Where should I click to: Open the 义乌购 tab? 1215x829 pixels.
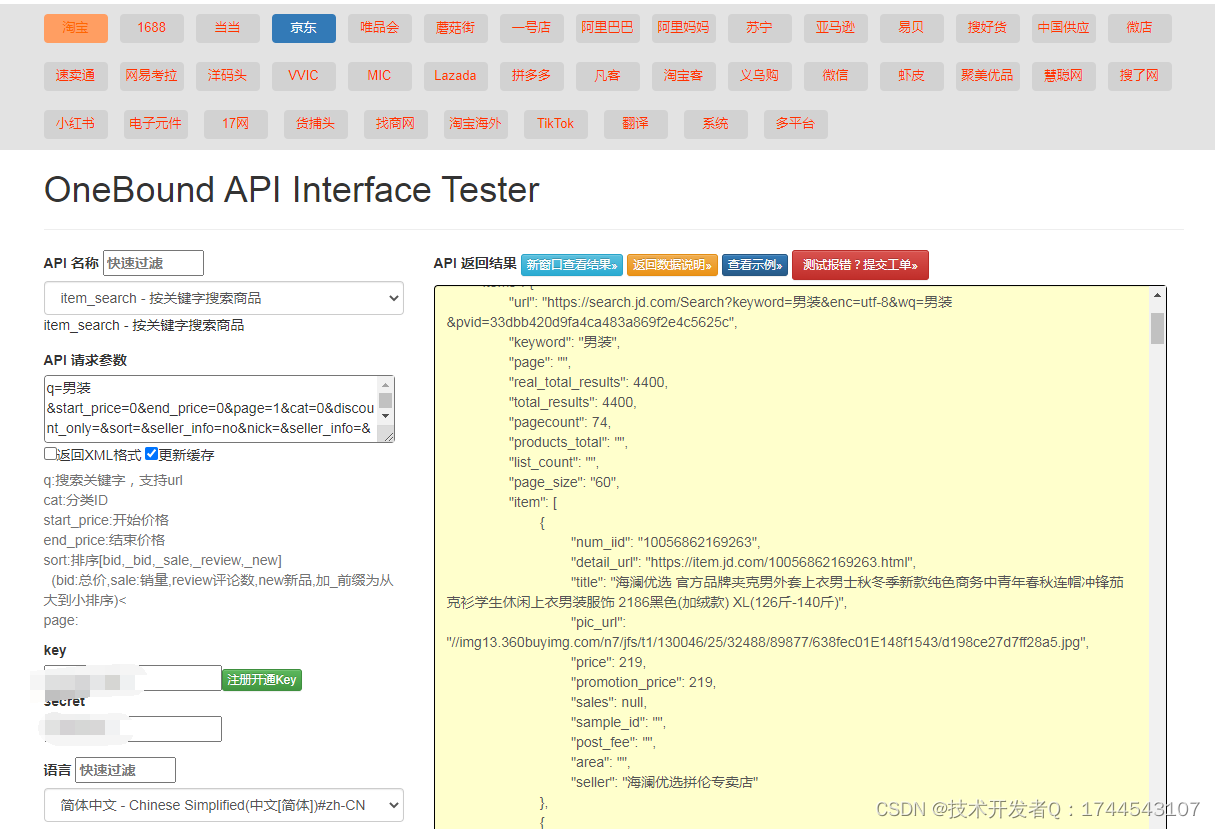click(x=760, y=76)
